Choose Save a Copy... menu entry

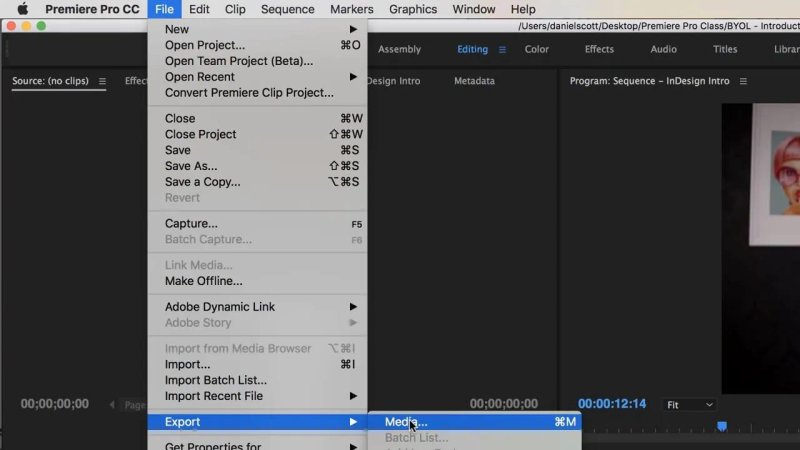257,182
